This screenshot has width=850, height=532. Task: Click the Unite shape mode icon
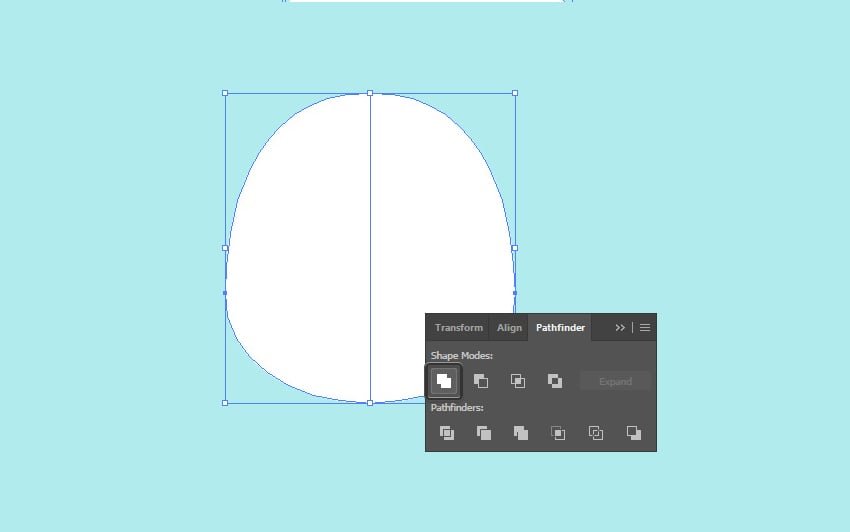coord(444,381)
